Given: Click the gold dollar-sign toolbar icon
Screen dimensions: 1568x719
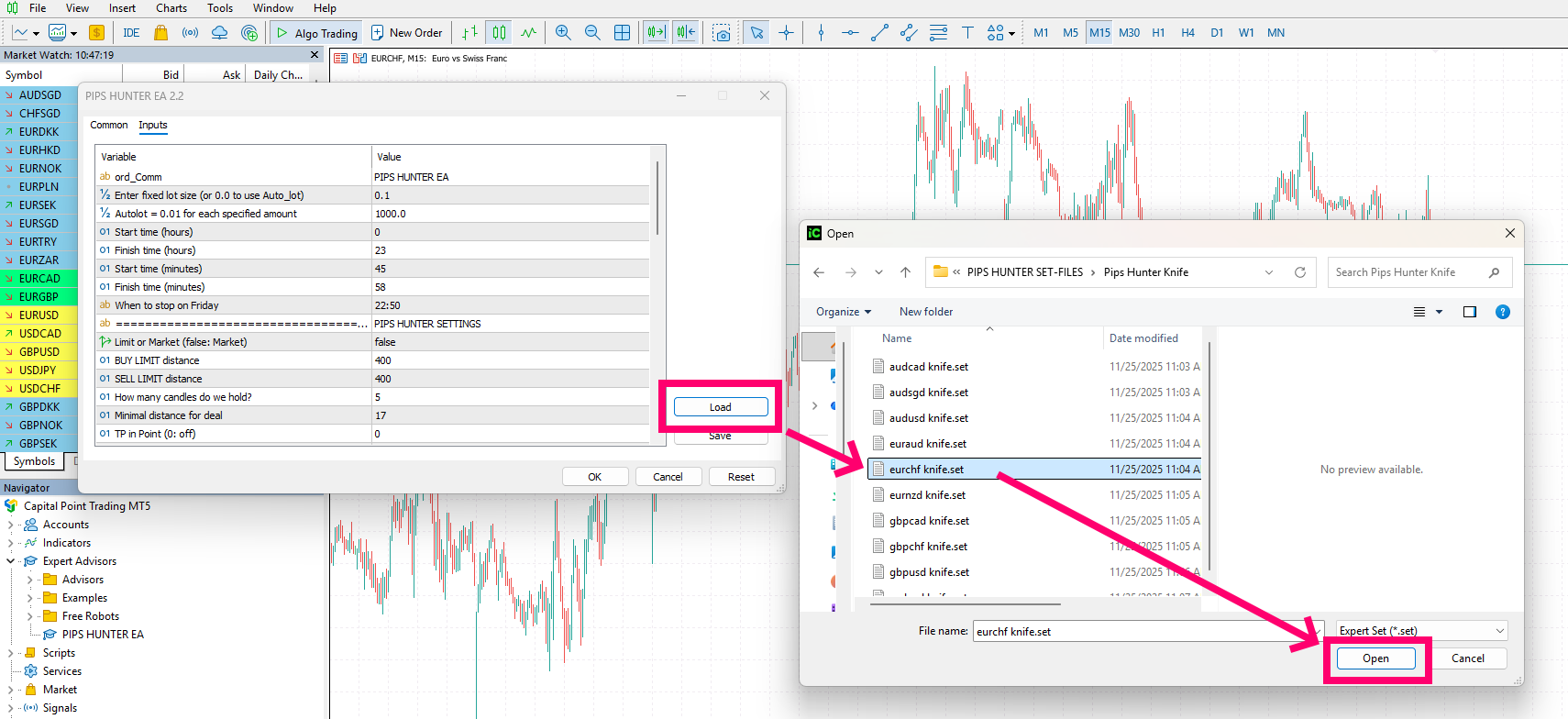Looking at the screenshot, I should tap(96, 33).
